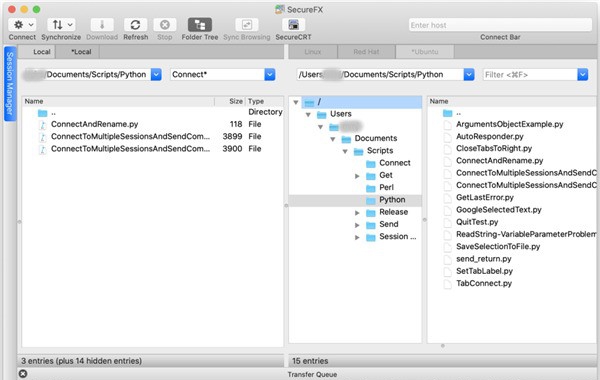The width and height of the screenshot is (600, 380).
Task: Collapse the Scripts tree node
Action: tap(345, 151)
